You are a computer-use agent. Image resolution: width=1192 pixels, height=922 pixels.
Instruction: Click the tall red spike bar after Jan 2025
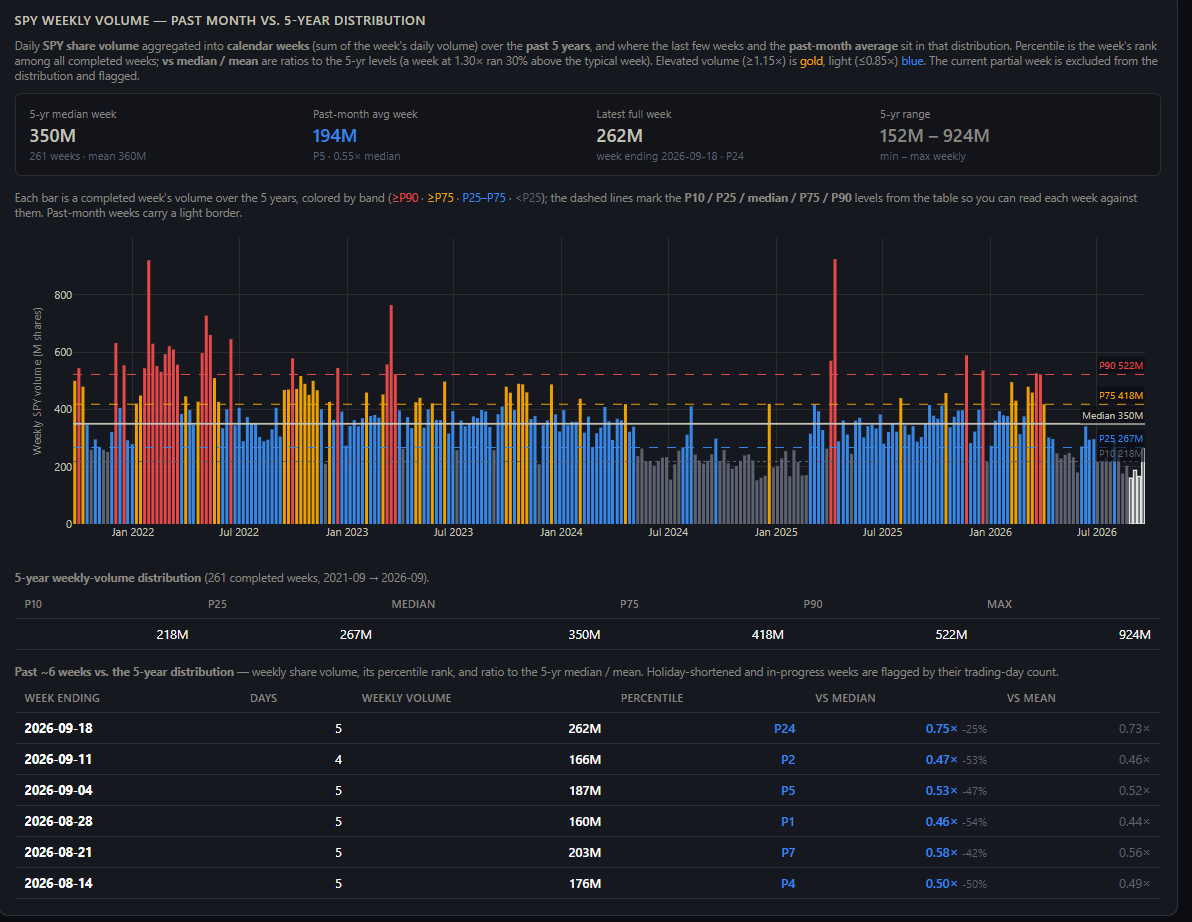point(835,391)
